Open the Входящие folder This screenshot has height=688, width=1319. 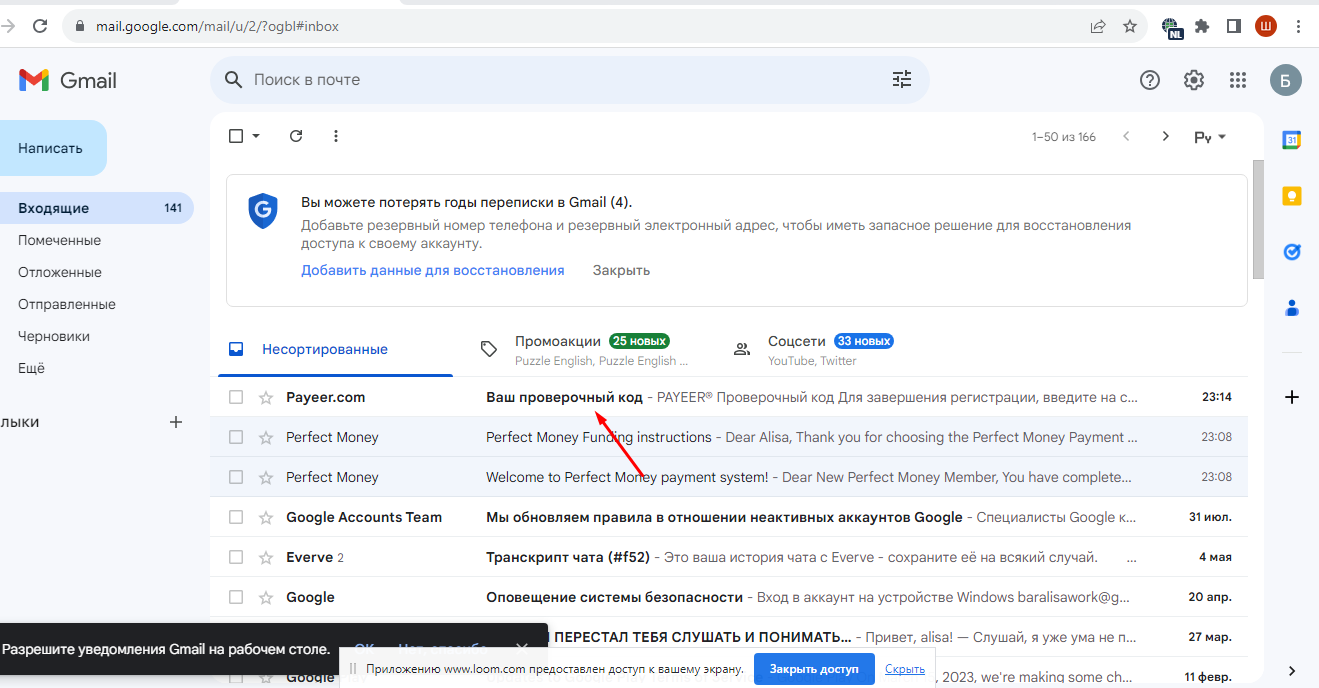point(96,208)
